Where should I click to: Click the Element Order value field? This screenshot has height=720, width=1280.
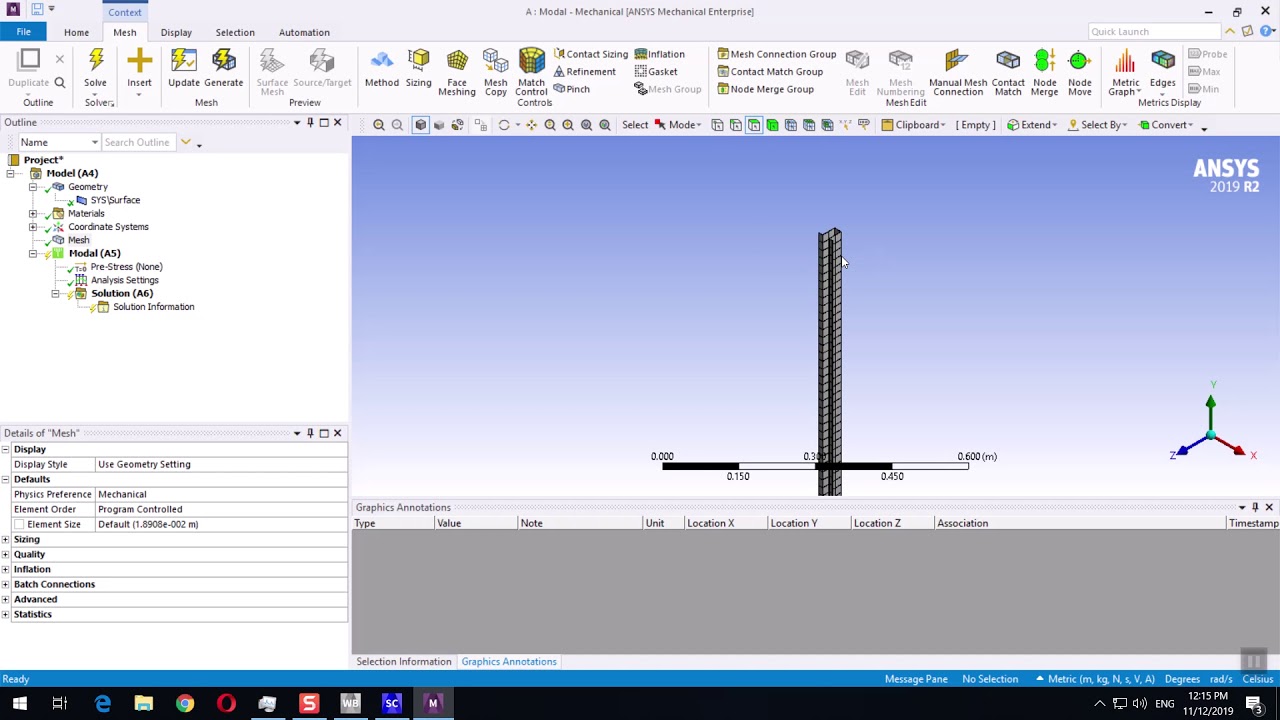click(221, 509)
